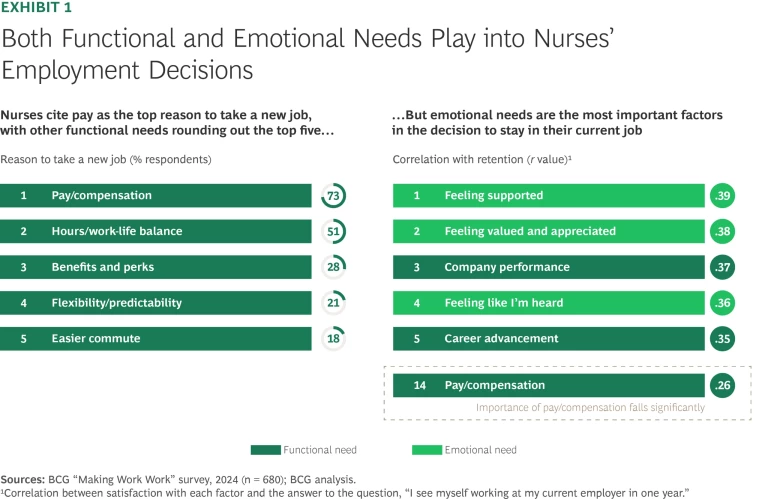Click the .37 correlation badge
The height and width of the screenshot is (499, 768).
click(722, 267)
